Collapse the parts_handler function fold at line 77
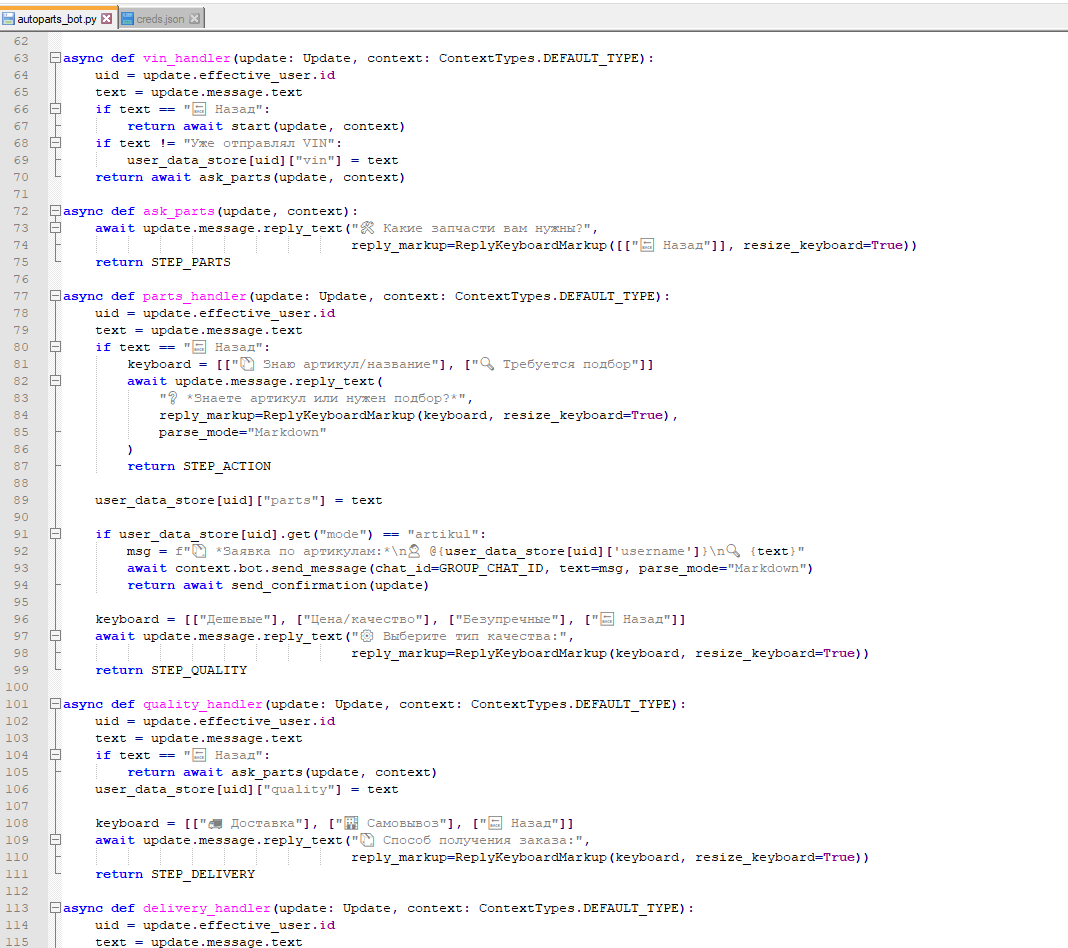This screenshot has width=1068, height=948. [55, 296]
